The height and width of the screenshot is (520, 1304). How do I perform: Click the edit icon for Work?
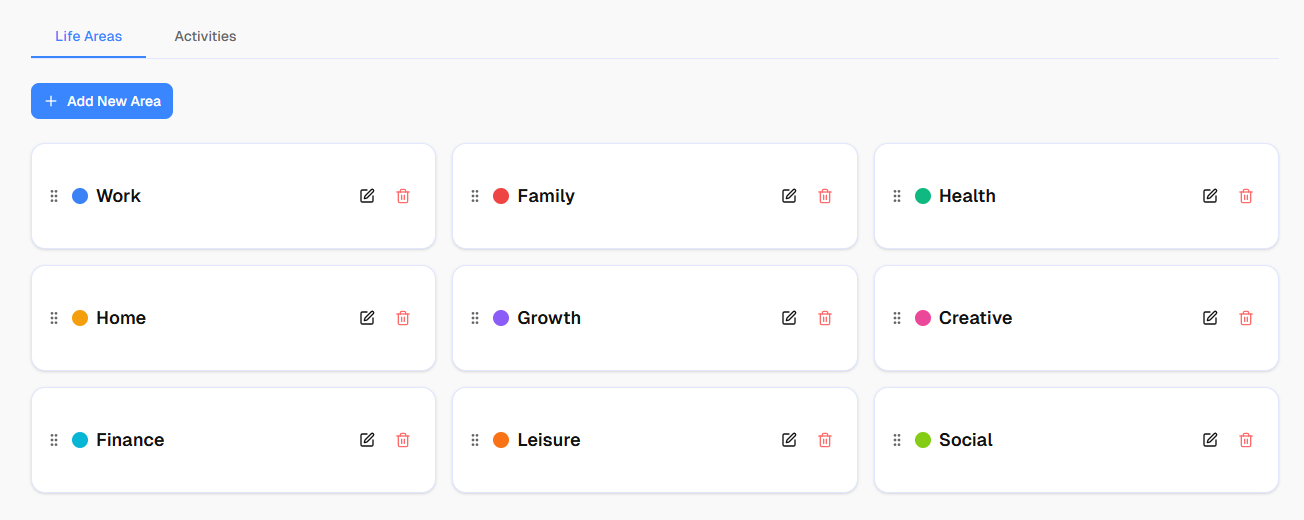click(367, 196)
